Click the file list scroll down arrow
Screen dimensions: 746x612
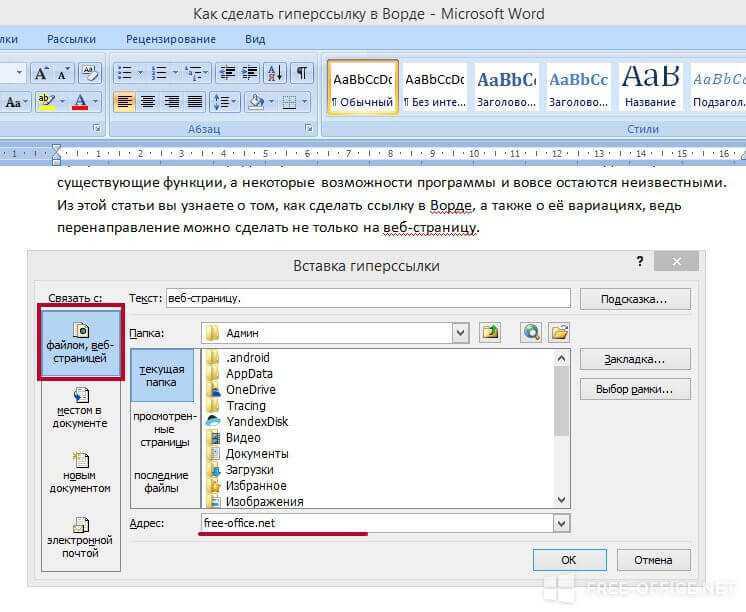(x=561, y=500)
